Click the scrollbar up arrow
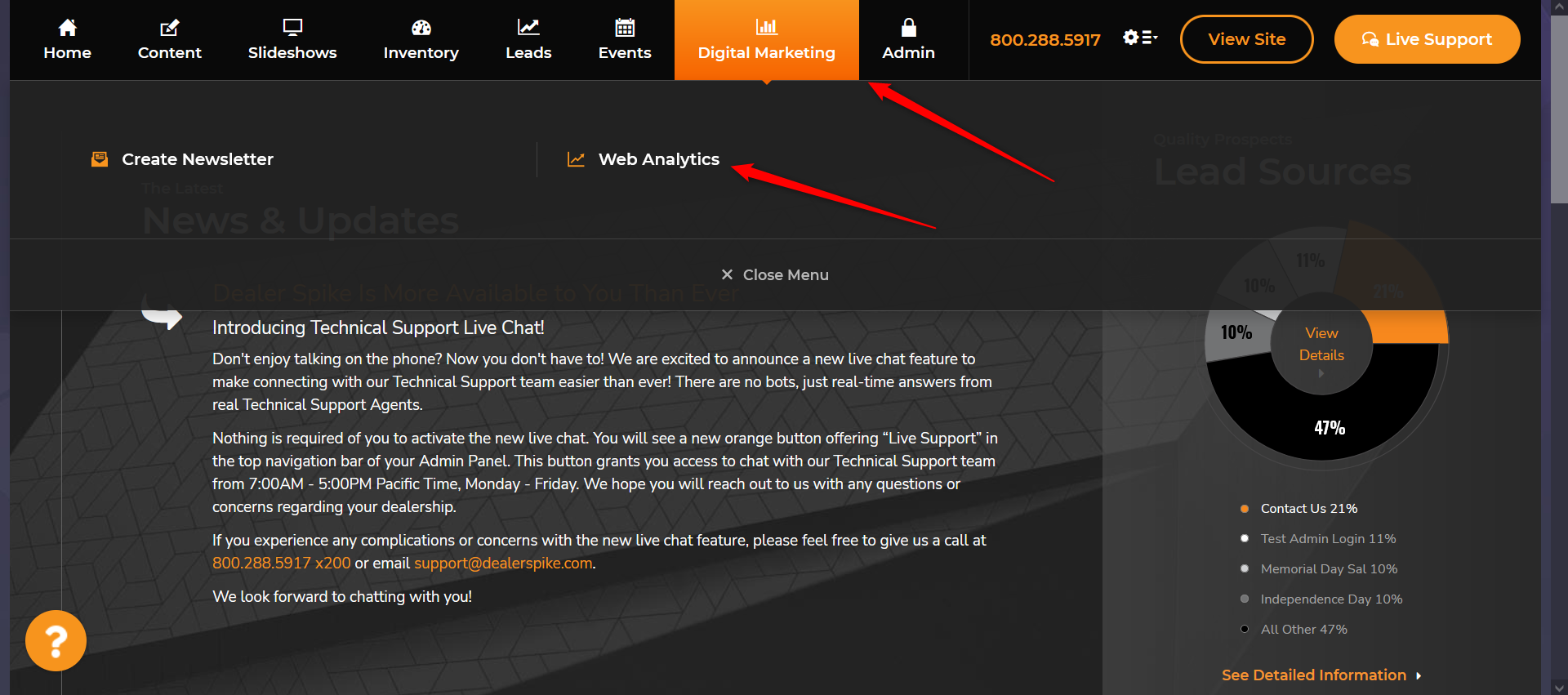 coord(1559,7)
